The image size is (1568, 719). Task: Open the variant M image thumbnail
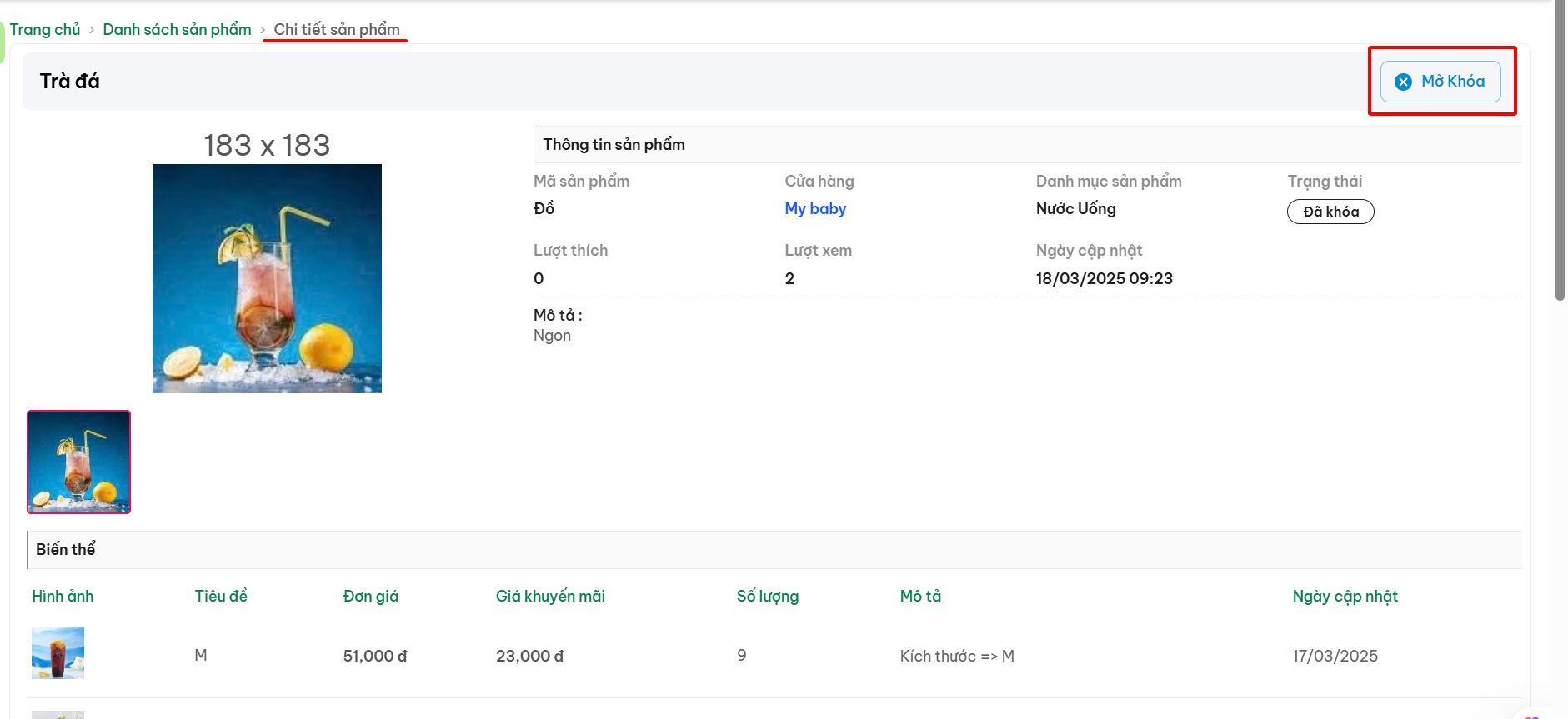(58, 652)
